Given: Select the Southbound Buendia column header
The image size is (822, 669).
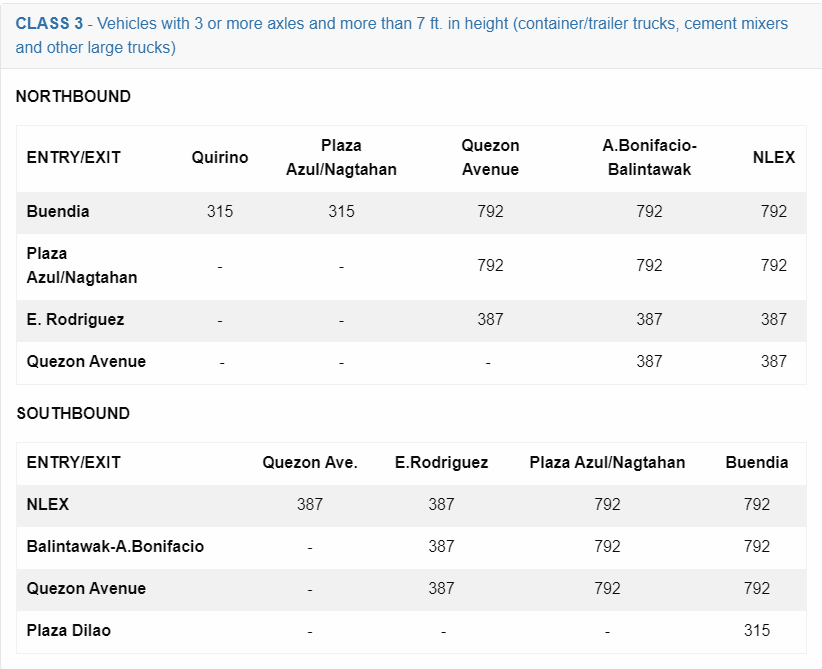Looking at the screenshot, I should click(756, 462).
